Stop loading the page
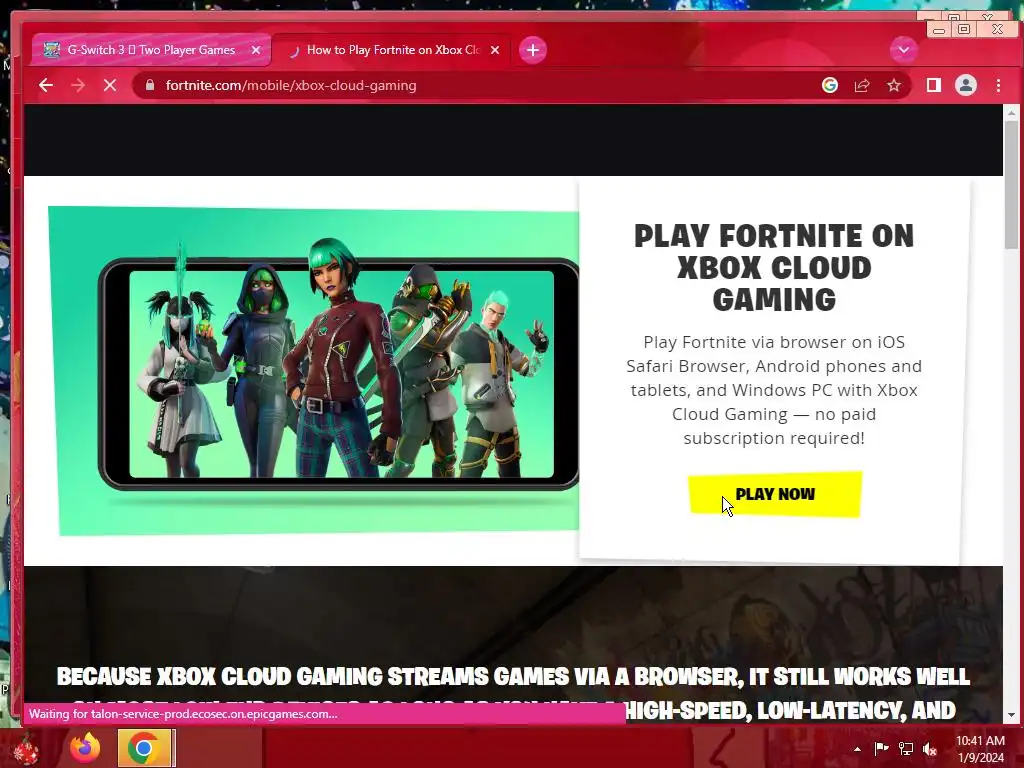 (110, 85)
